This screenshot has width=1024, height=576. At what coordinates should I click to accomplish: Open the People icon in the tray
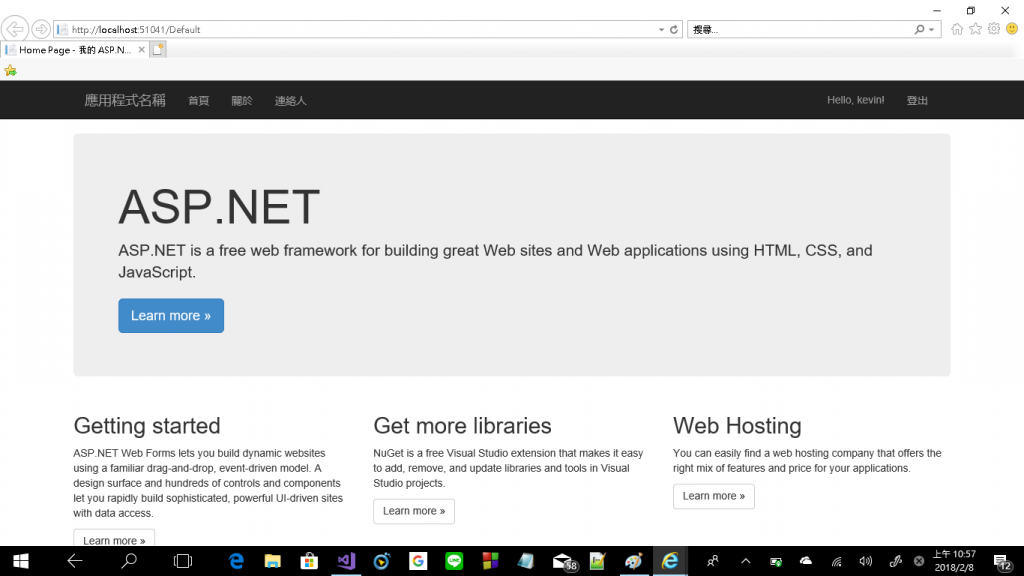click(712, 561)
